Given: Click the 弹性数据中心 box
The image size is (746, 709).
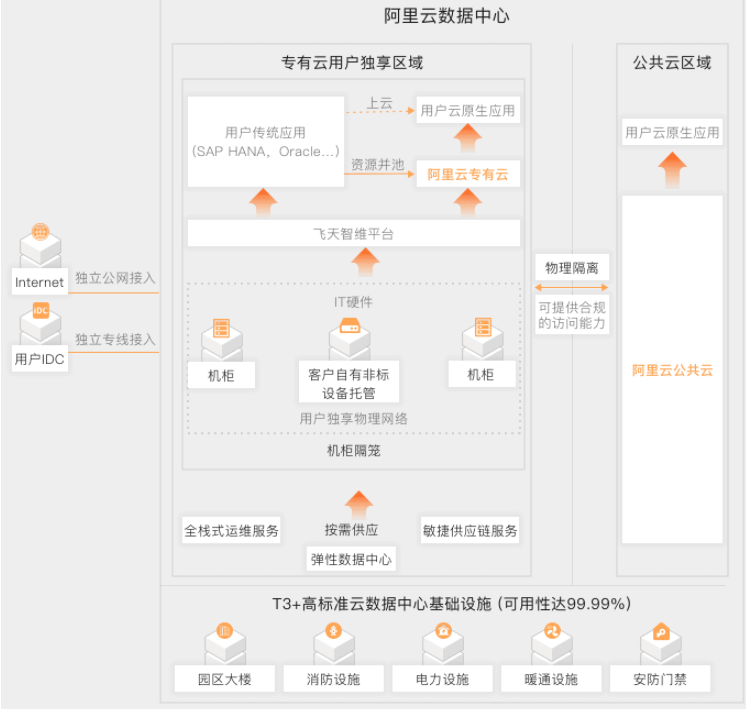Looking at the screenshot, I should (351, 559).
